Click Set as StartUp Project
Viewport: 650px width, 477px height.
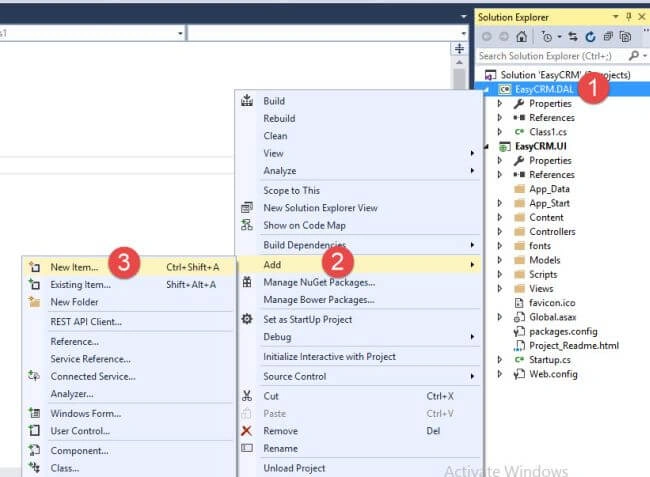[x=308, y=320]
